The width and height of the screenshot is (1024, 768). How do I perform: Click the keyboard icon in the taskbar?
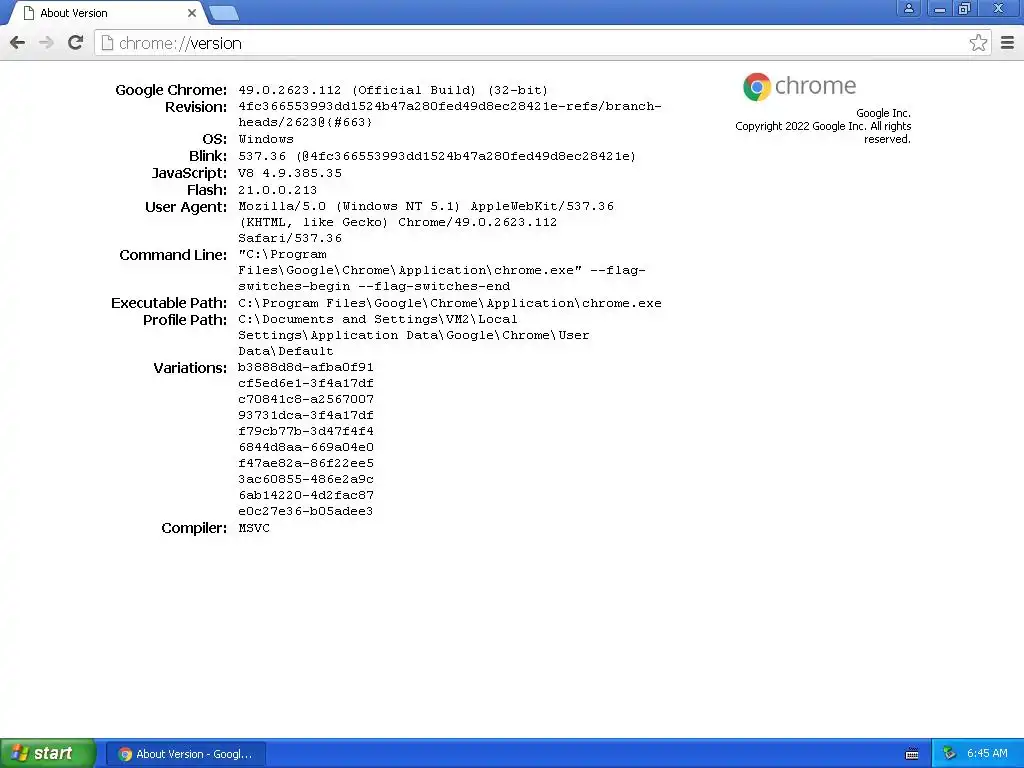[x=912, y=754]
